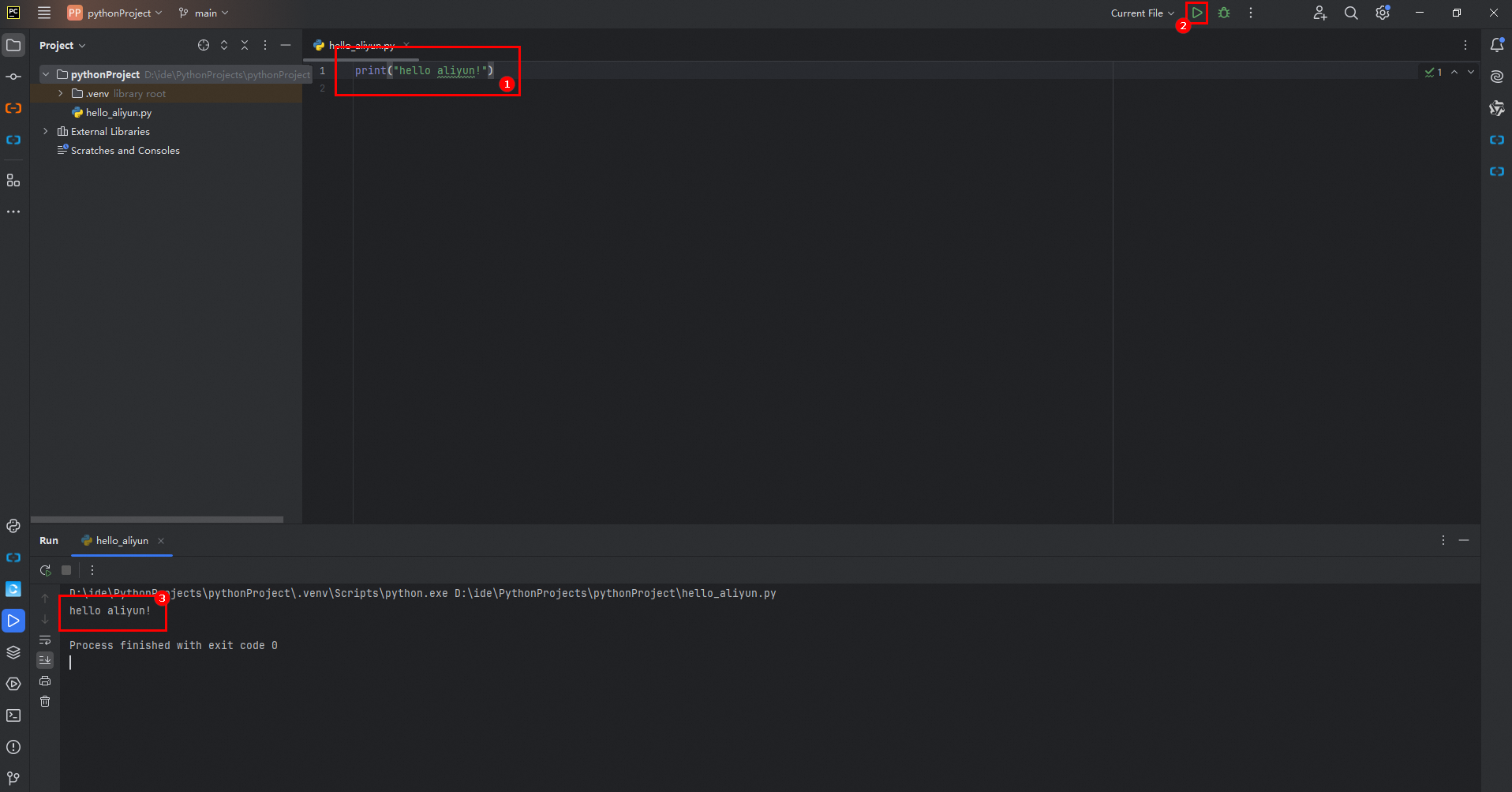Screen dimensions: 1512x792
Task: Open the Project view dropdown
Action: [x=62, y=45]
